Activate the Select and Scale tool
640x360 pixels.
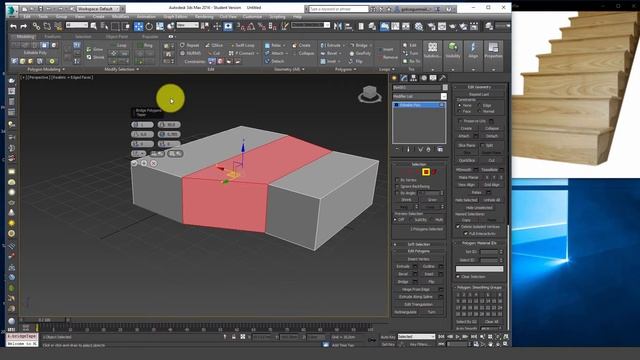click(x=160, y=27)
